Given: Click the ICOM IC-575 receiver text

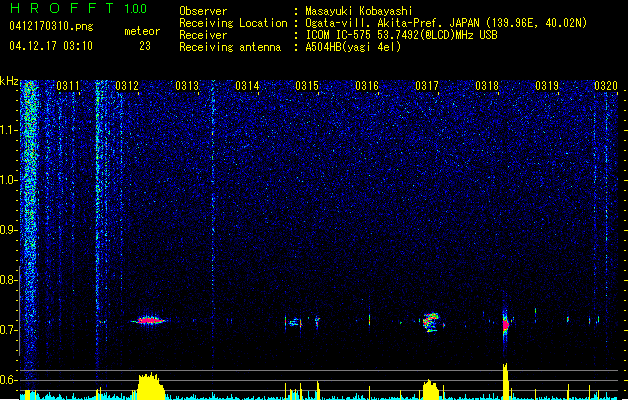Looking at the screenshot, I should [401, 35].
